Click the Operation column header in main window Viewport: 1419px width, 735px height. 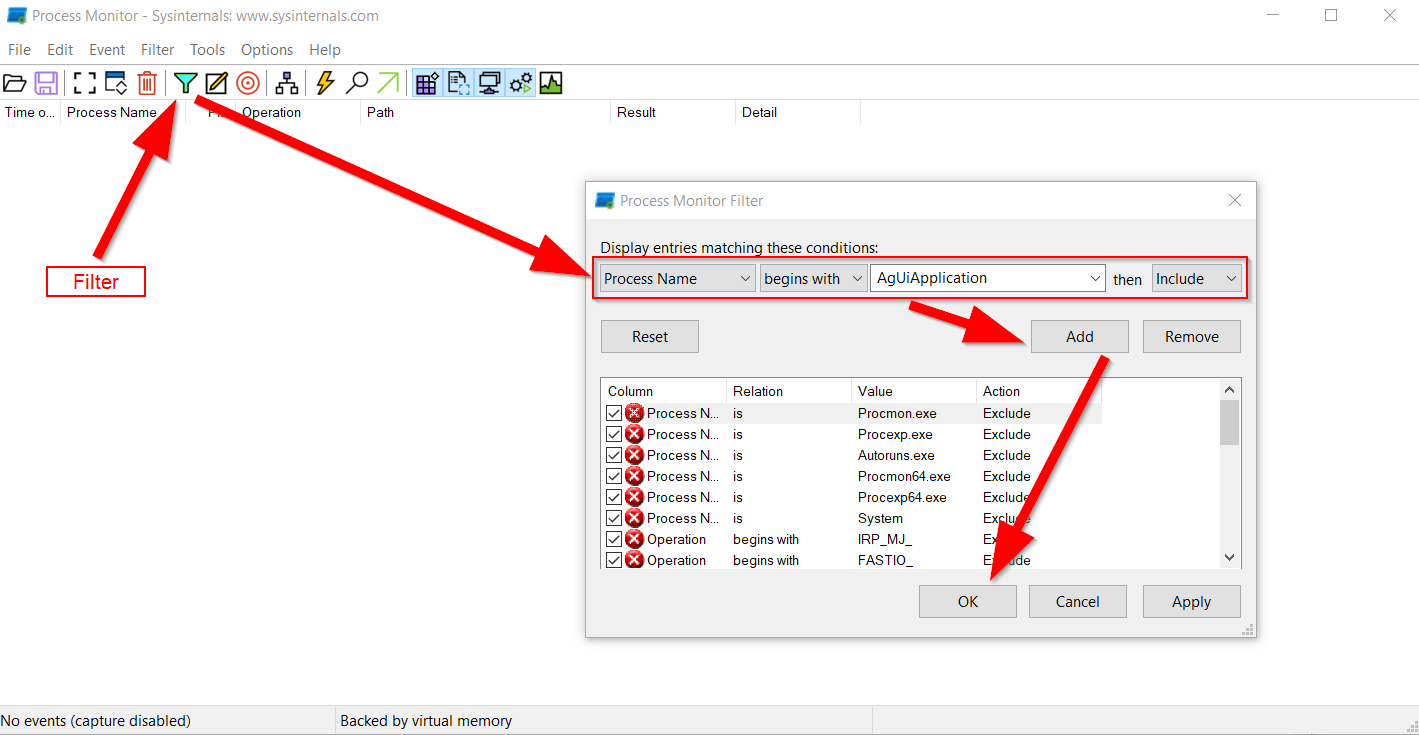298,112
